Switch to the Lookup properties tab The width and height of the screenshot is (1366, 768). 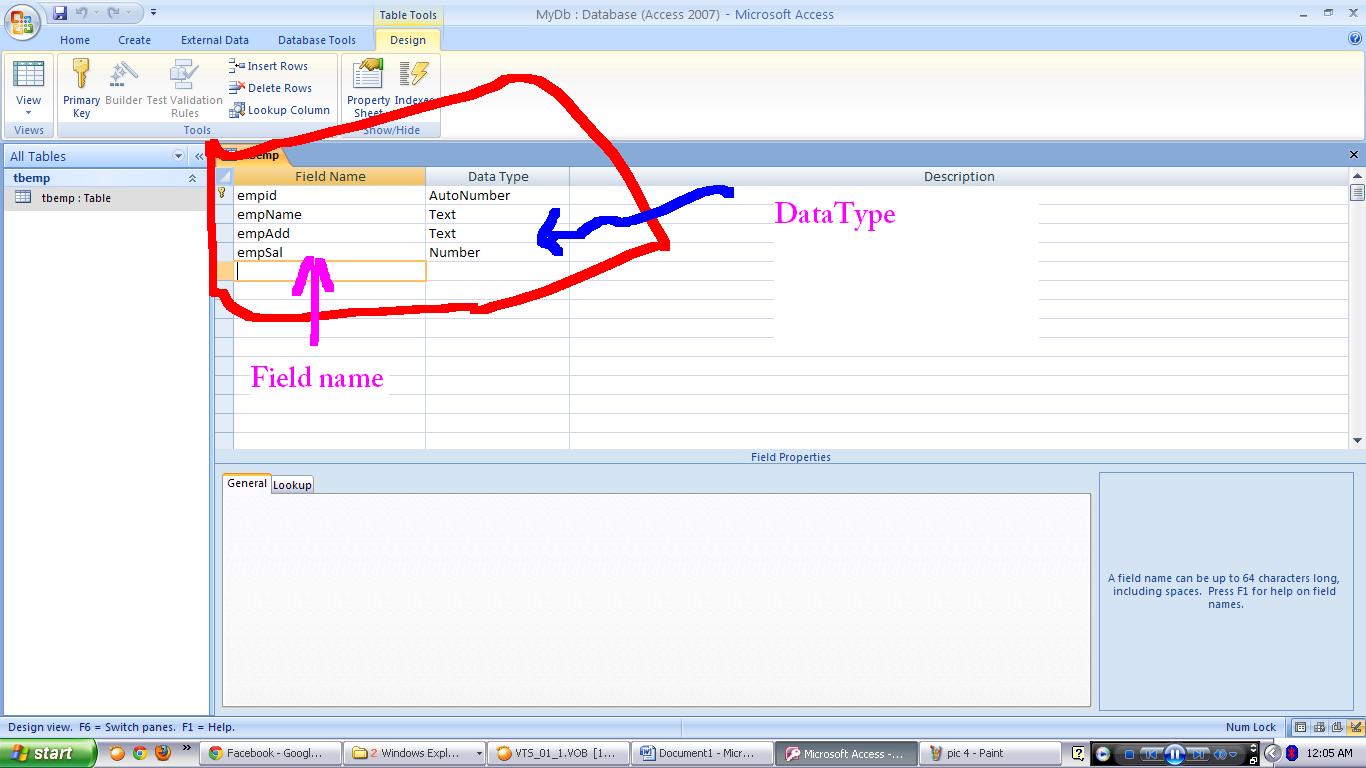coord(291,484)
